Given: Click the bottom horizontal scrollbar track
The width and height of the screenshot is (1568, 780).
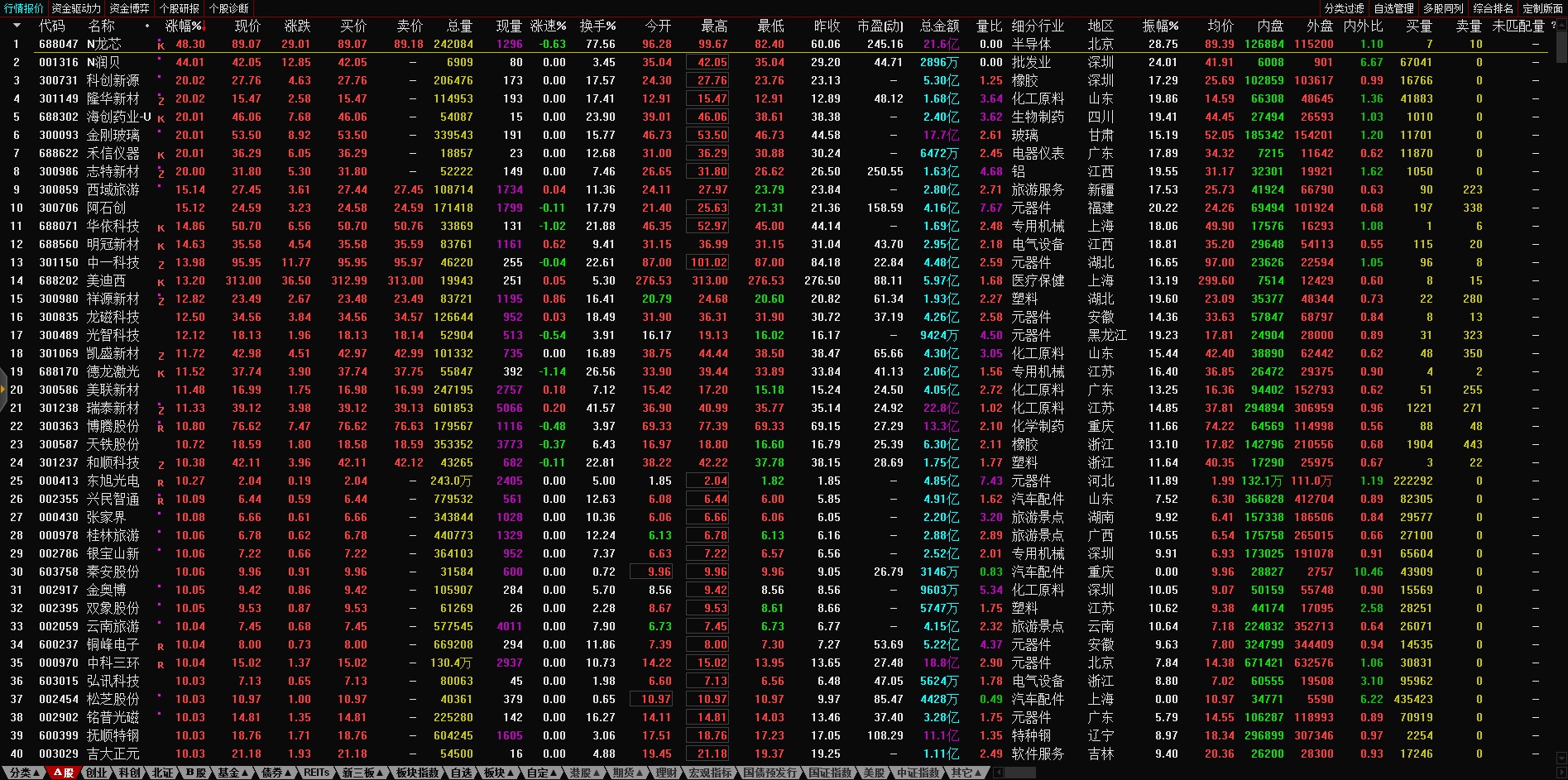Looking at the screenshot, I should pos(1241,773).
